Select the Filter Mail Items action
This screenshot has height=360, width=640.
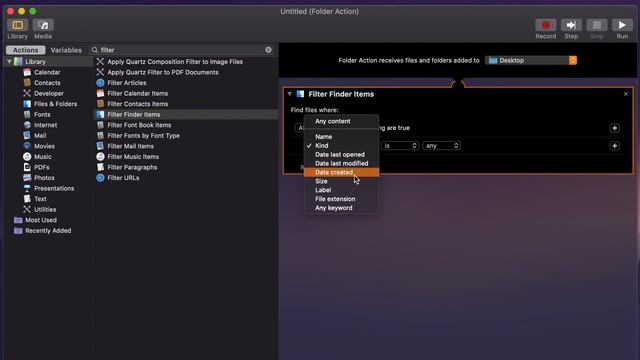[130, 146]
